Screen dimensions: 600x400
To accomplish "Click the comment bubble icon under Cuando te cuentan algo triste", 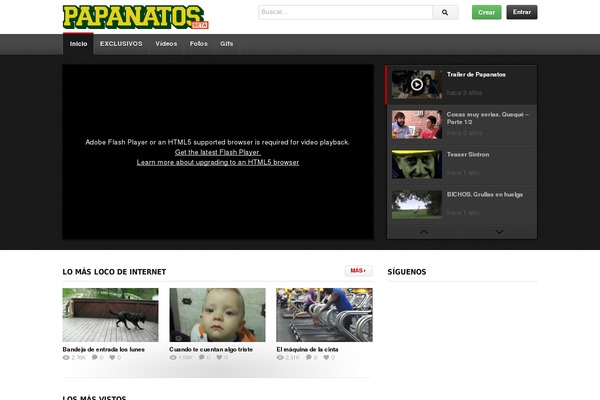I will 202,358.
